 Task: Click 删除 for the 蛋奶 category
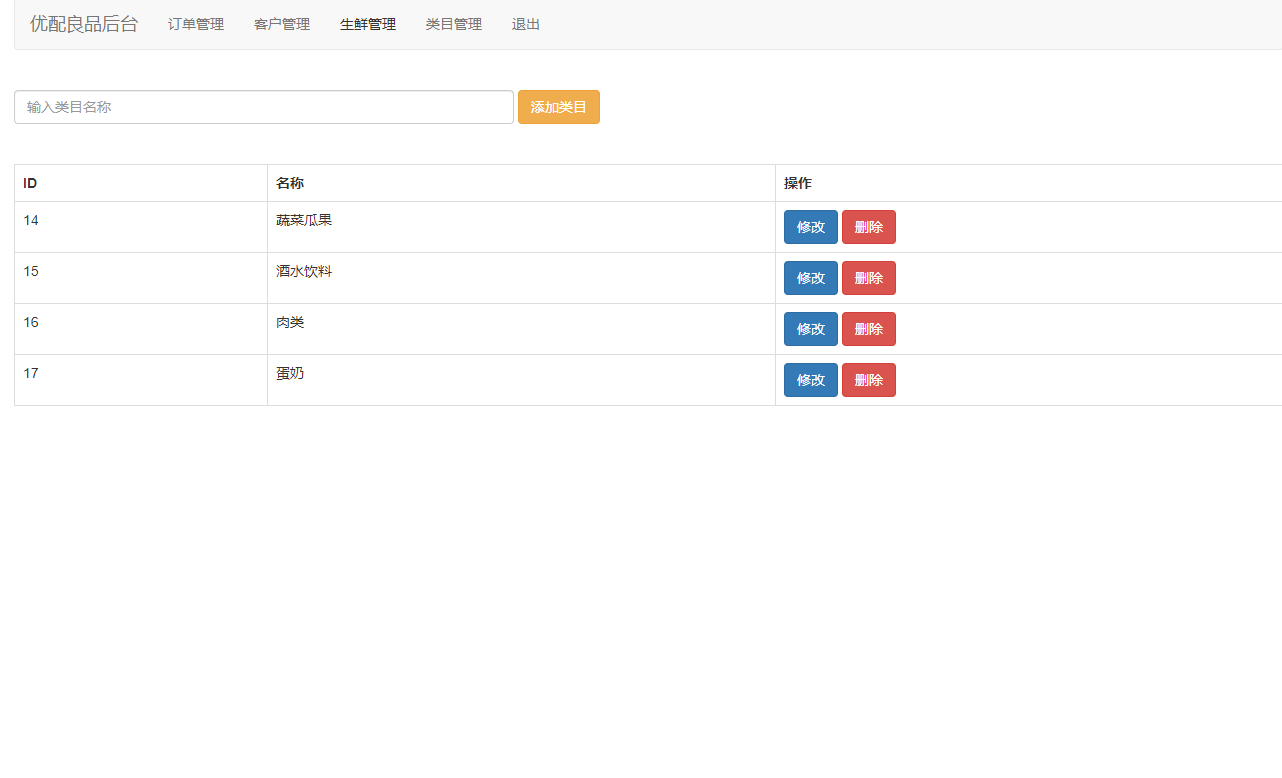click(868, 379)
